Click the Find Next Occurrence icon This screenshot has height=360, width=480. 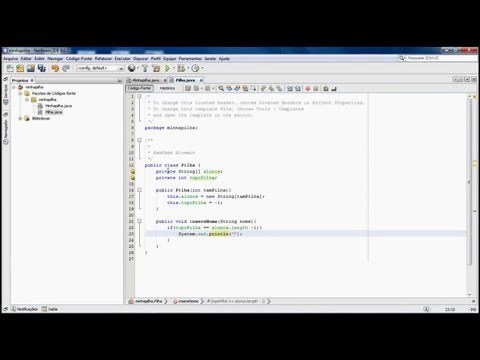point(237,88)
